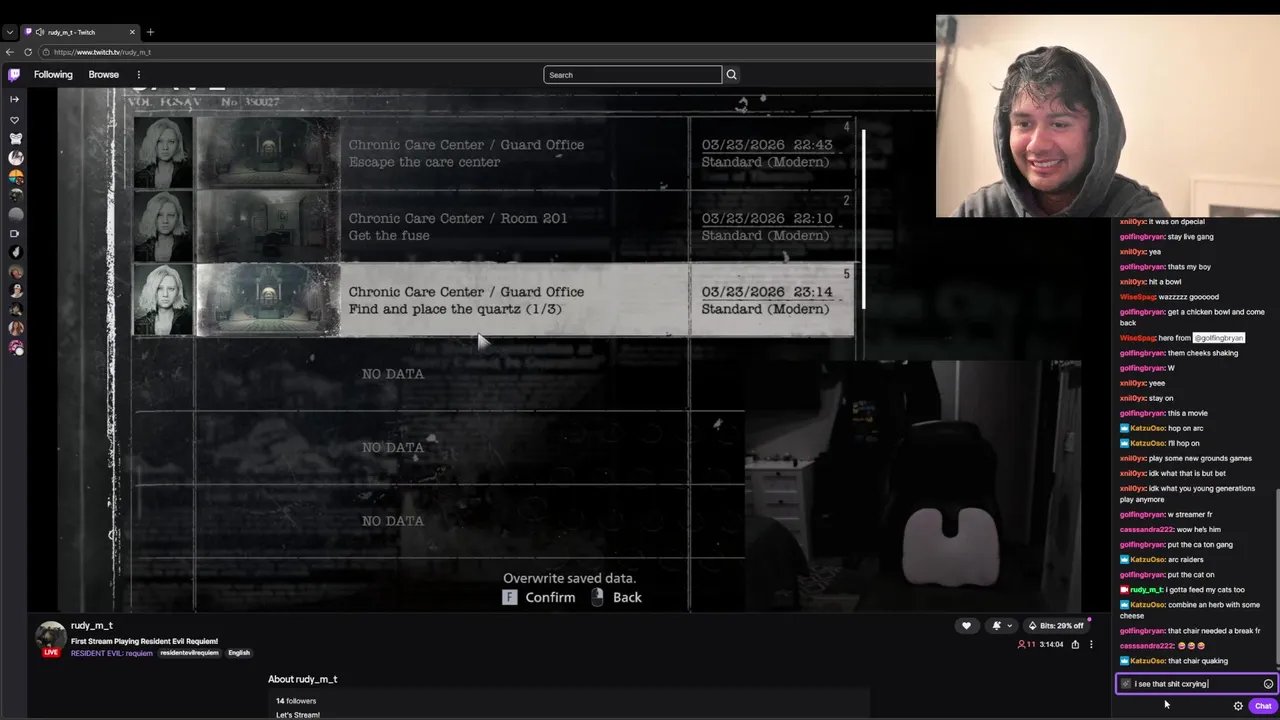
Task: Go back with the browser back arrow
Action: tap(10, 52)
